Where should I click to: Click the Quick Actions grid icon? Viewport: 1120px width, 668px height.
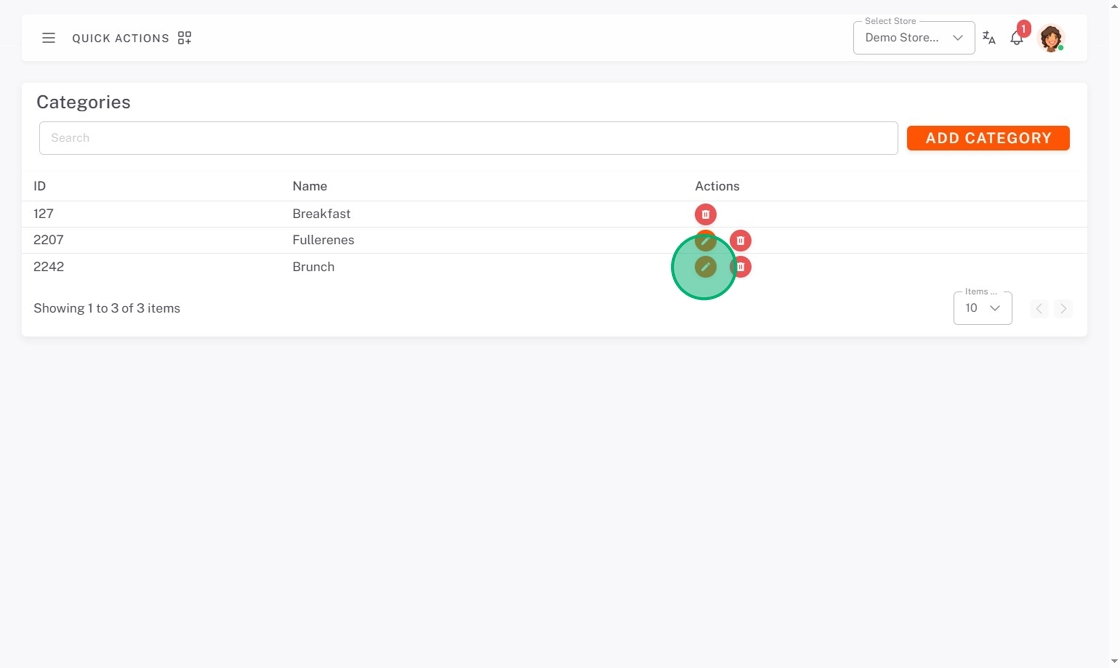(x=184, y=38)
